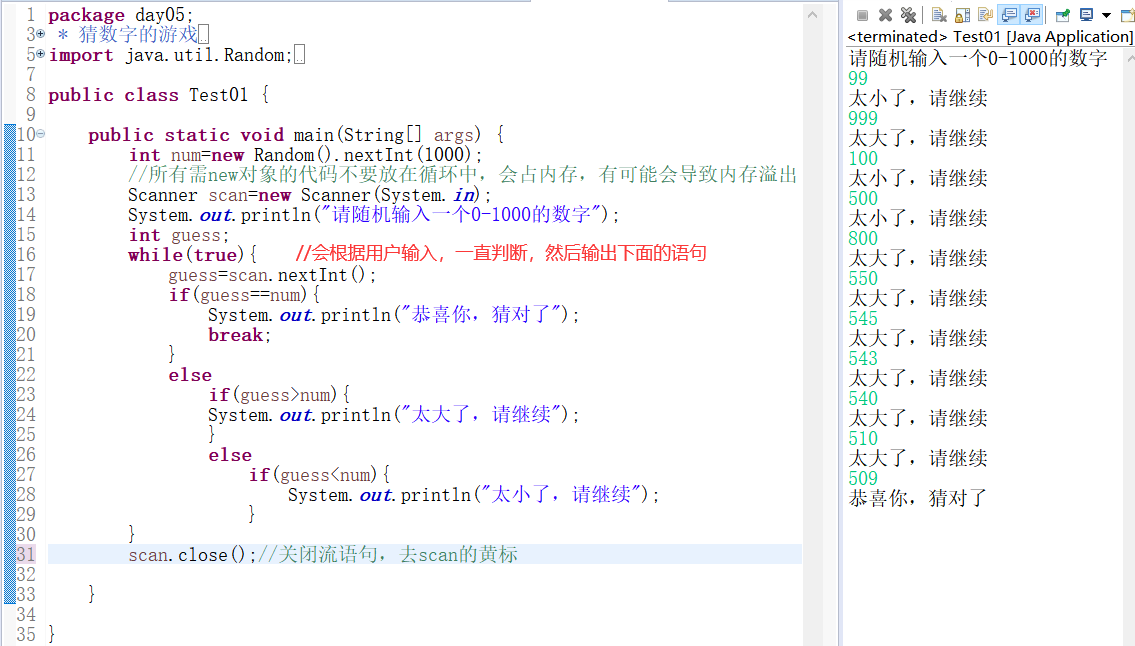This screenshot has width=1135, height=646.
Task: Click console output 恭喜你，猜对了
Action: point(918,498)
